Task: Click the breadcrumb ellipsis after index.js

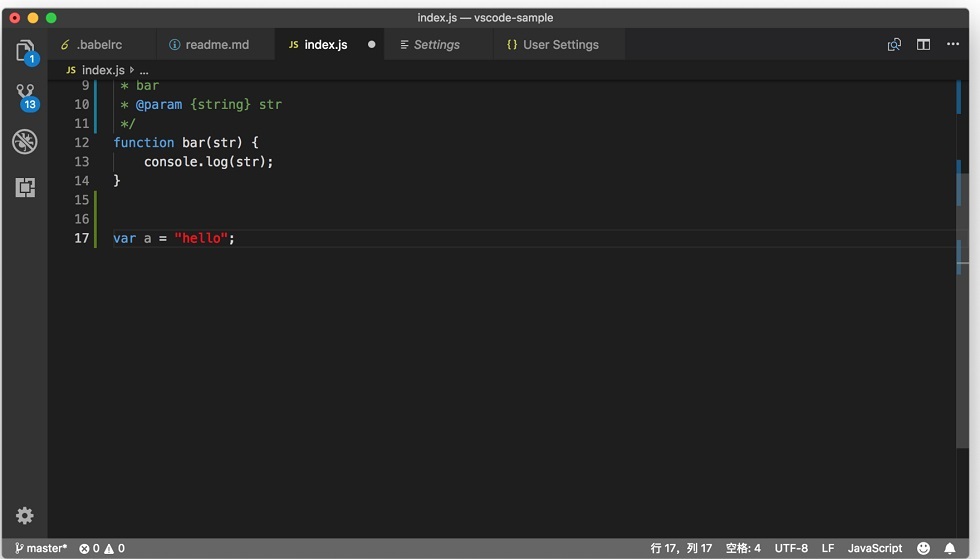Action: pyautogui.click(x=144, y=71)
